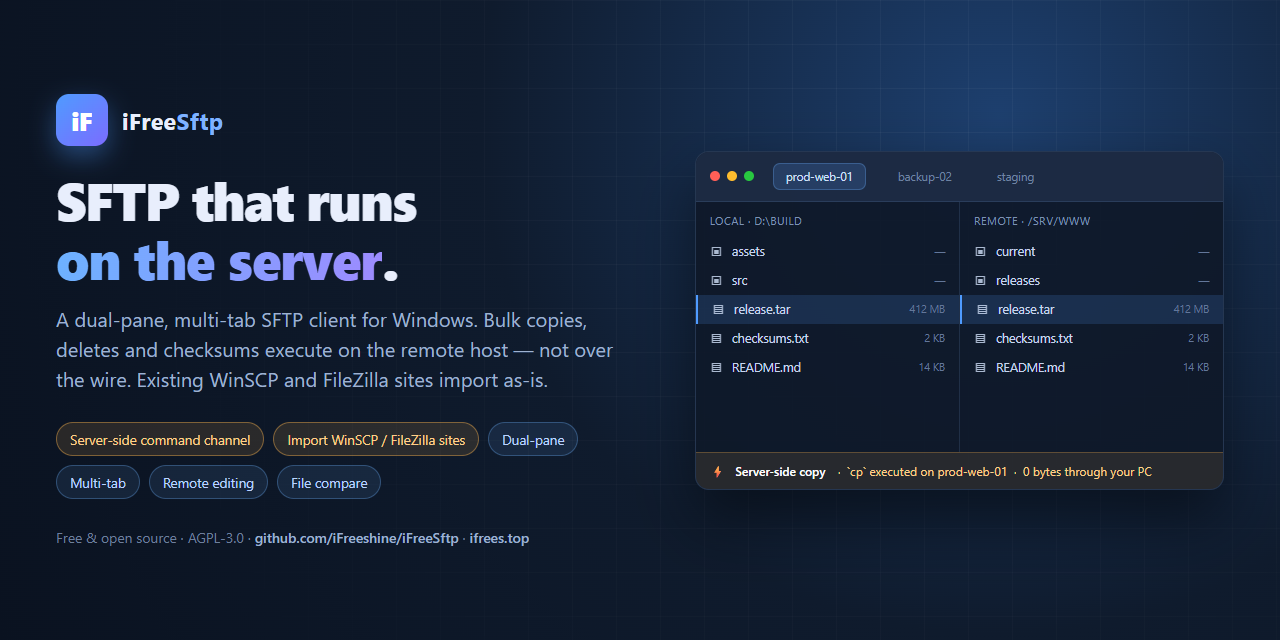Switch to the prod-web-01 tab

(x=819, y=177)
